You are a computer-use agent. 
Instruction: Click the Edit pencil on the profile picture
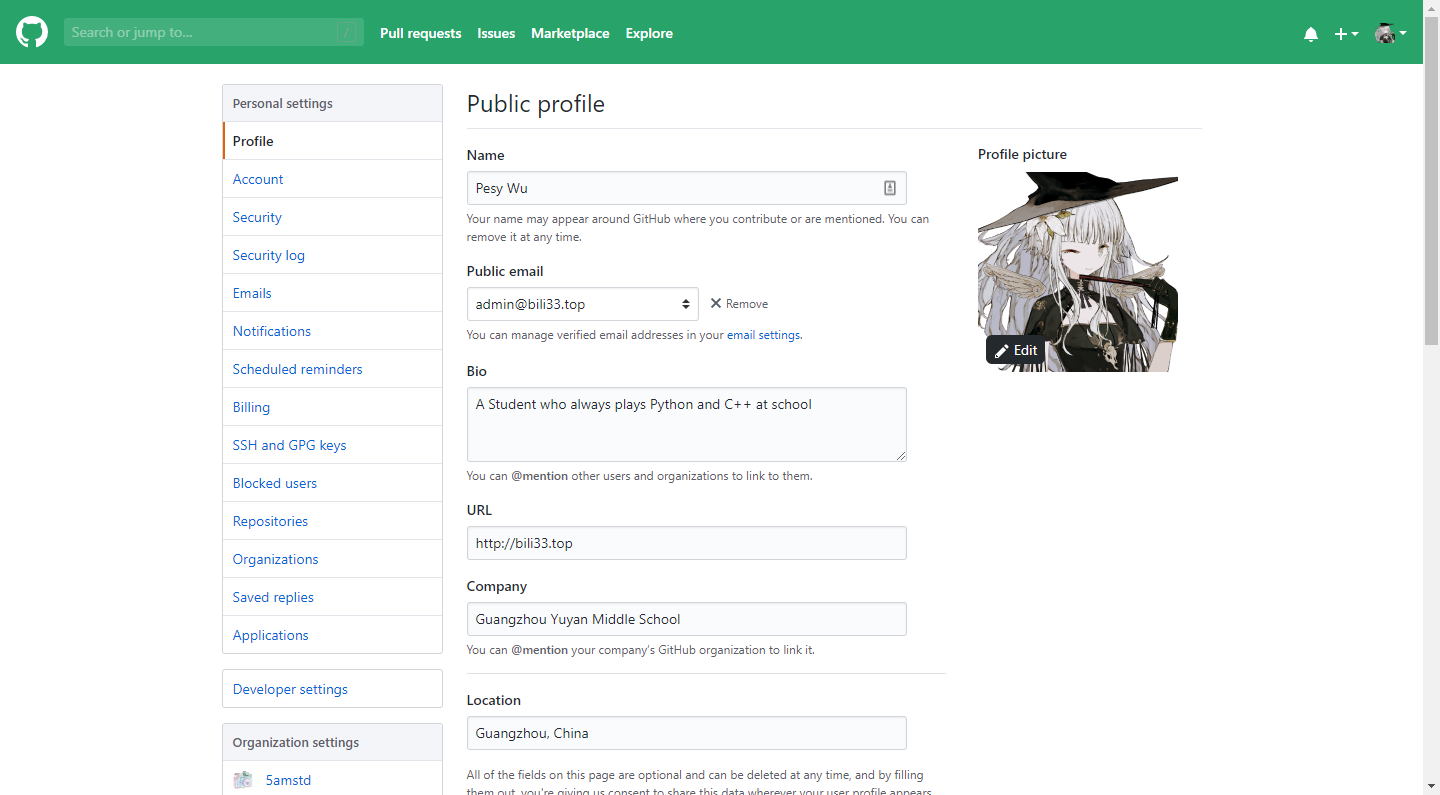(x=1015, y=350)
